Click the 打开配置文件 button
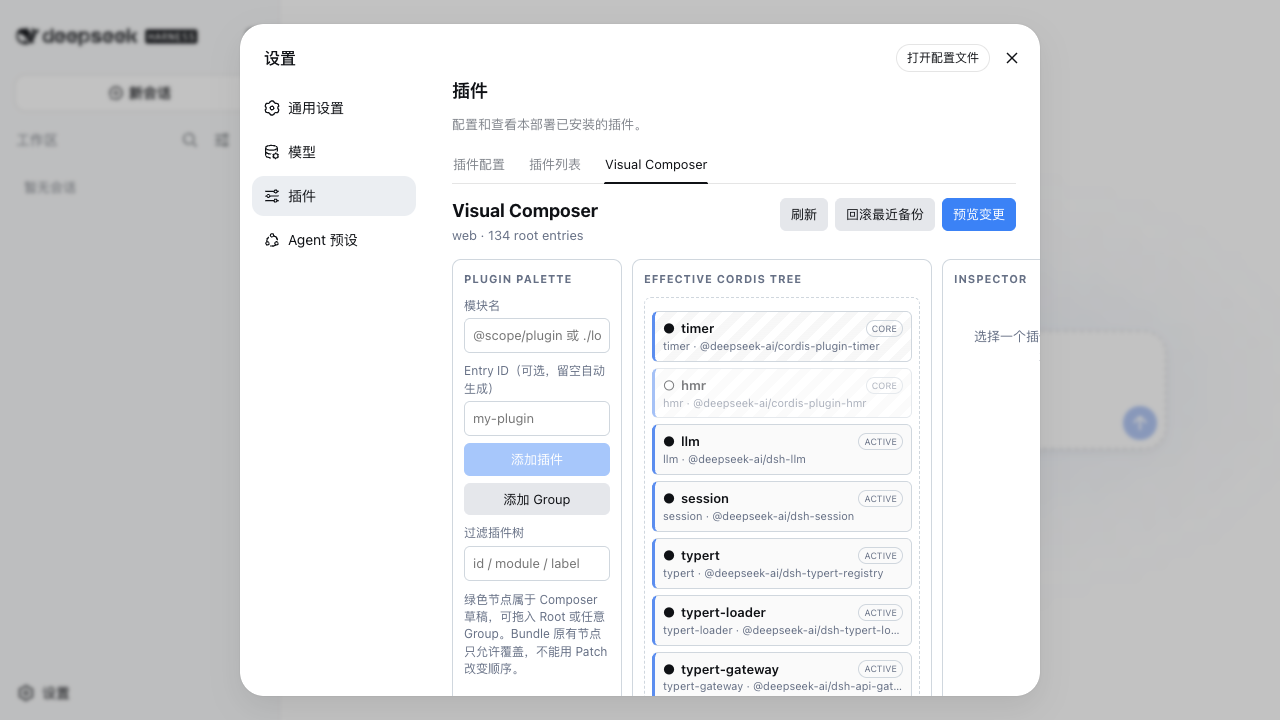This screenshot has width=1280, height=720. coord(943,58)
